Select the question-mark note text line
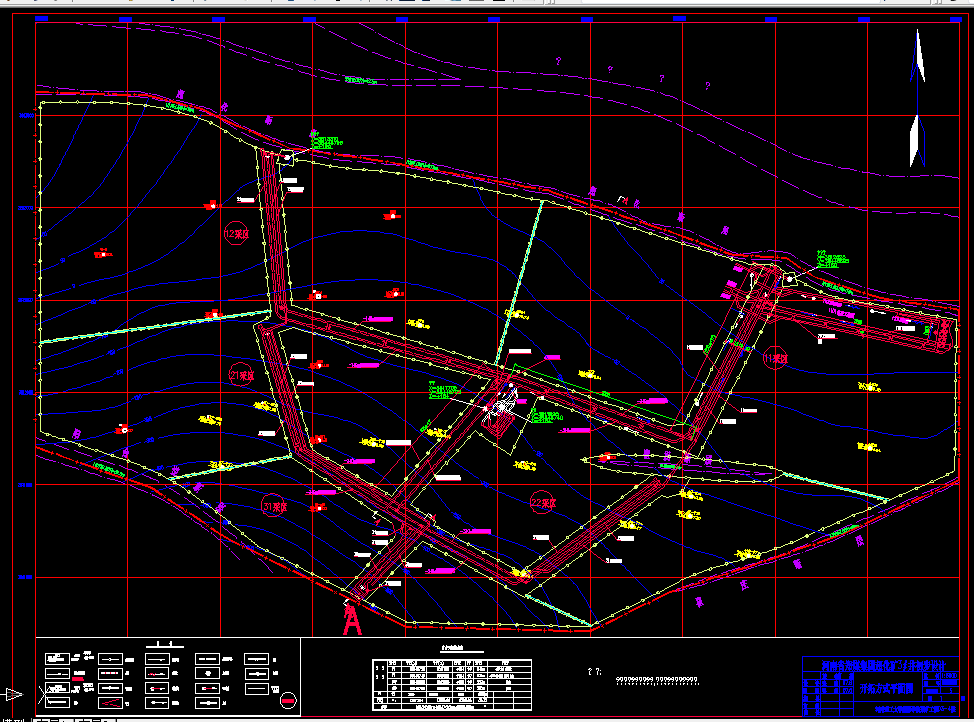The height and width of the screenshot is (722, 974). click(657, 680)
